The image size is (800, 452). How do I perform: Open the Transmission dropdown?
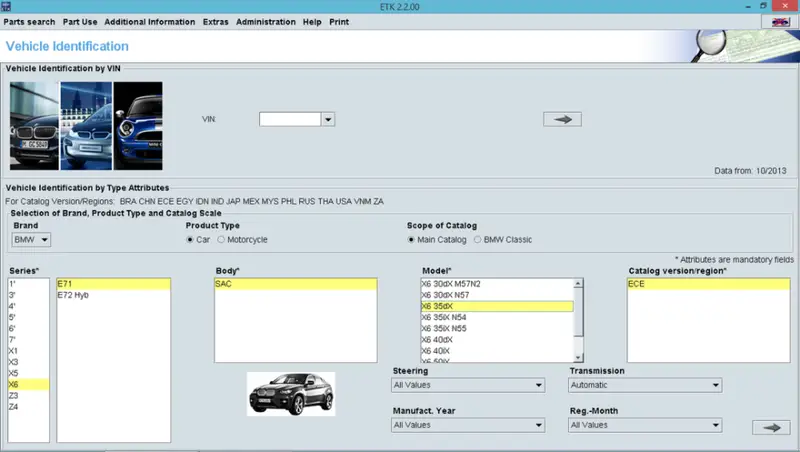[x=645, y=385]
